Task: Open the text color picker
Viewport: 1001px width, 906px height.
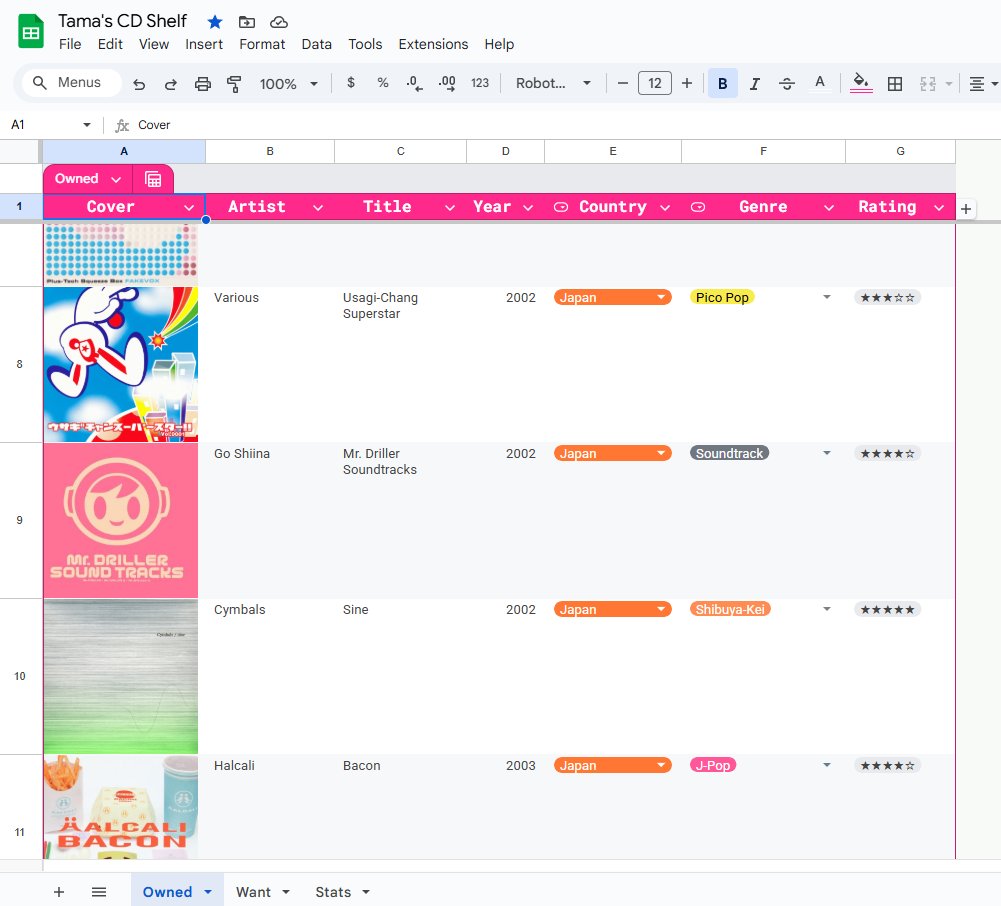Action: click(x=820, y=83)
